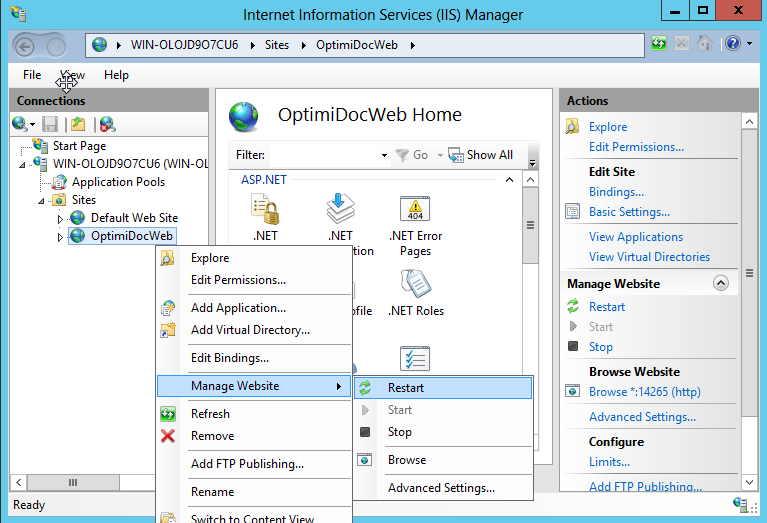Open the .NET Roles feature icon
Screen dimensions: 767x523
click(x=415, y=285)
